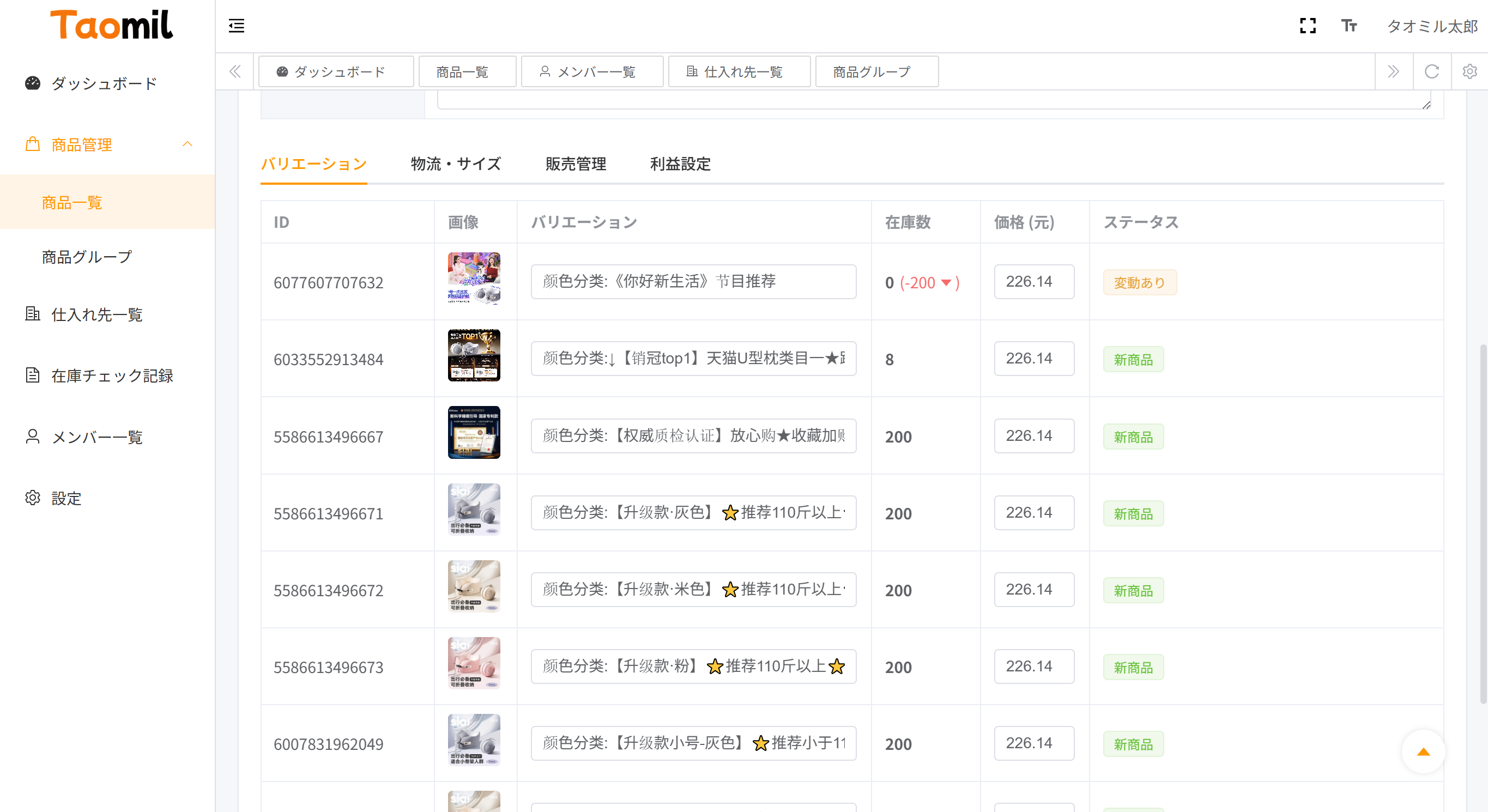Navigate to 仕入れ先一覧 in the sidebar
1488x812 pixels.
(107, 314)
